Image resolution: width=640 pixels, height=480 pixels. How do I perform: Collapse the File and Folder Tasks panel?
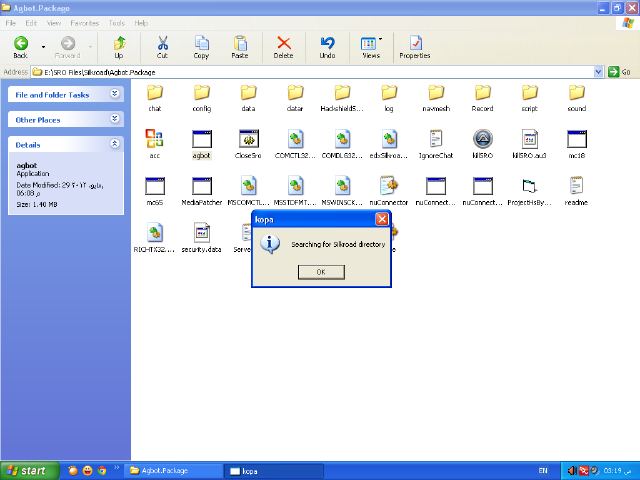[x=115, y=94]
